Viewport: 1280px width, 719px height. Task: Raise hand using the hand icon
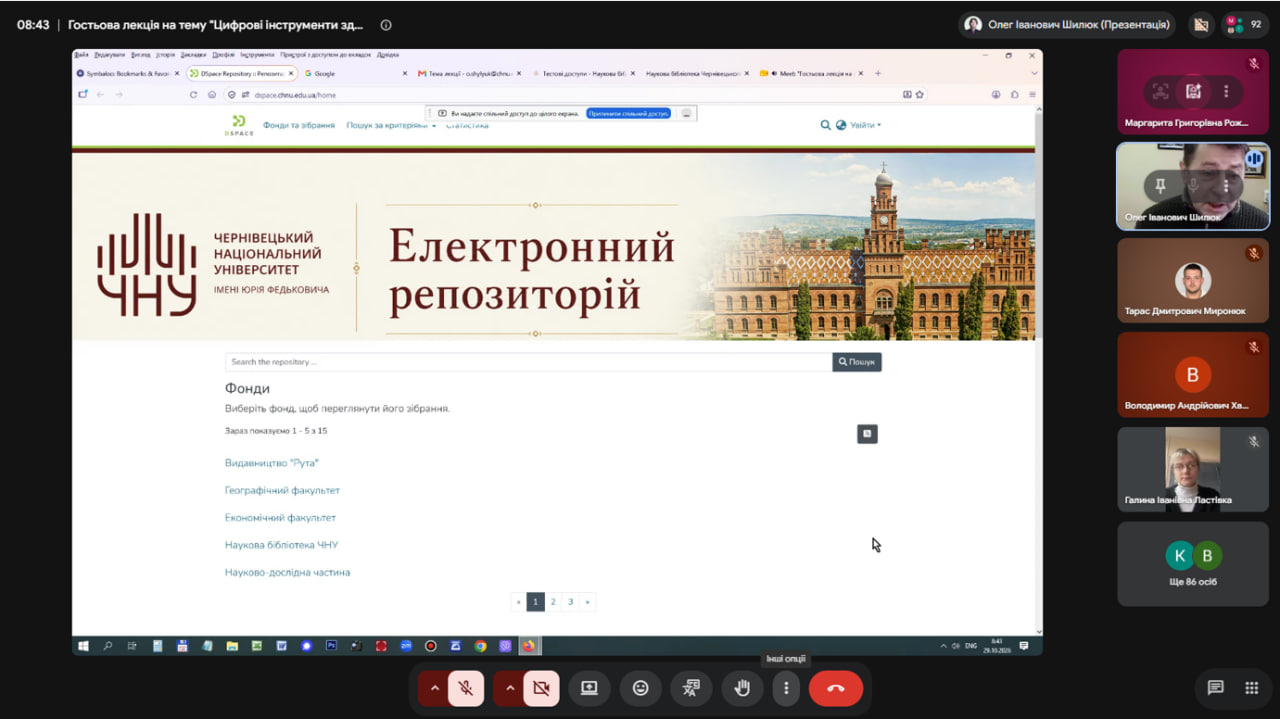pos(742,688)
